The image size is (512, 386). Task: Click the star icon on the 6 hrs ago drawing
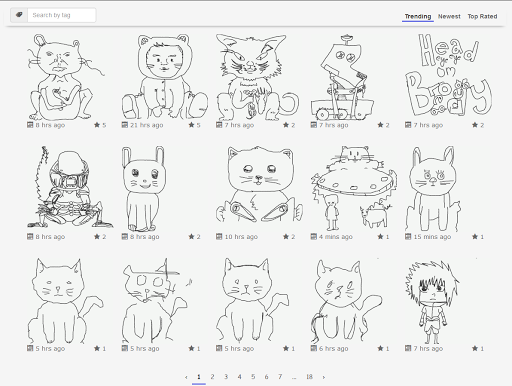coord(380,348)
